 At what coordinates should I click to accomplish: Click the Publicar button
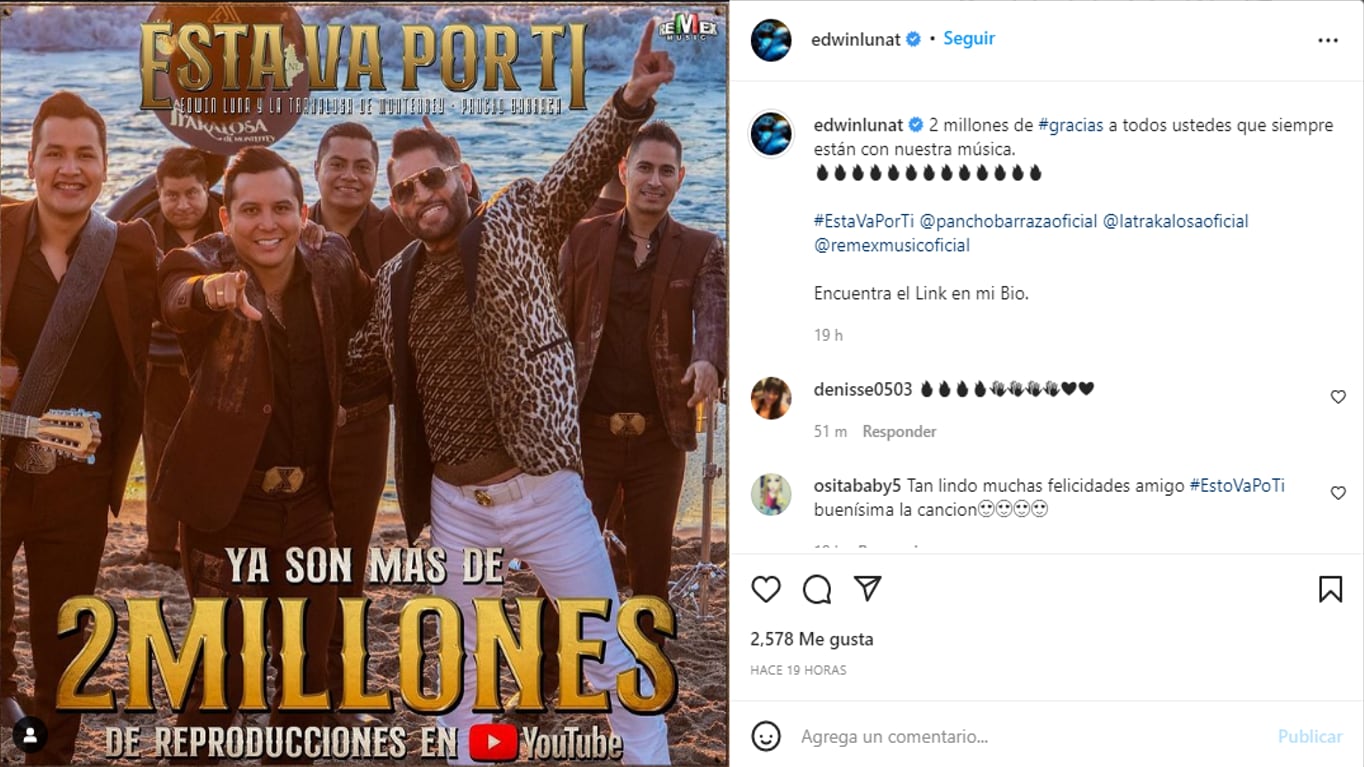[x=1310, y=736]
